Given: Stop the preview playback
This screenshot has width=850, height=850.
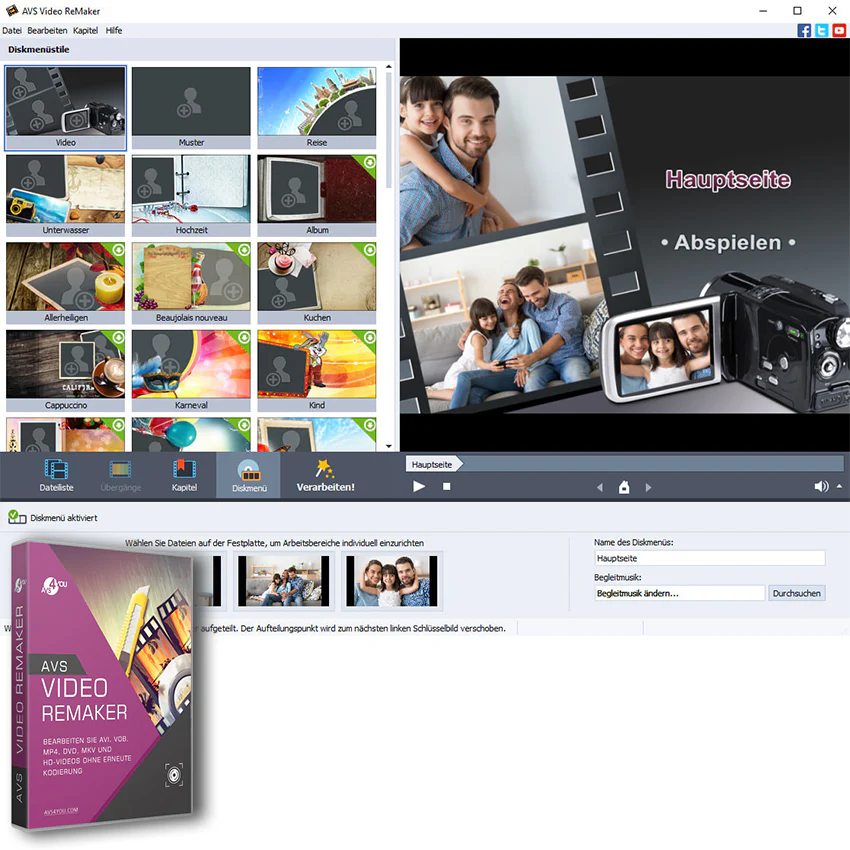Looking at the screenshot, I should tap(446, 486).
